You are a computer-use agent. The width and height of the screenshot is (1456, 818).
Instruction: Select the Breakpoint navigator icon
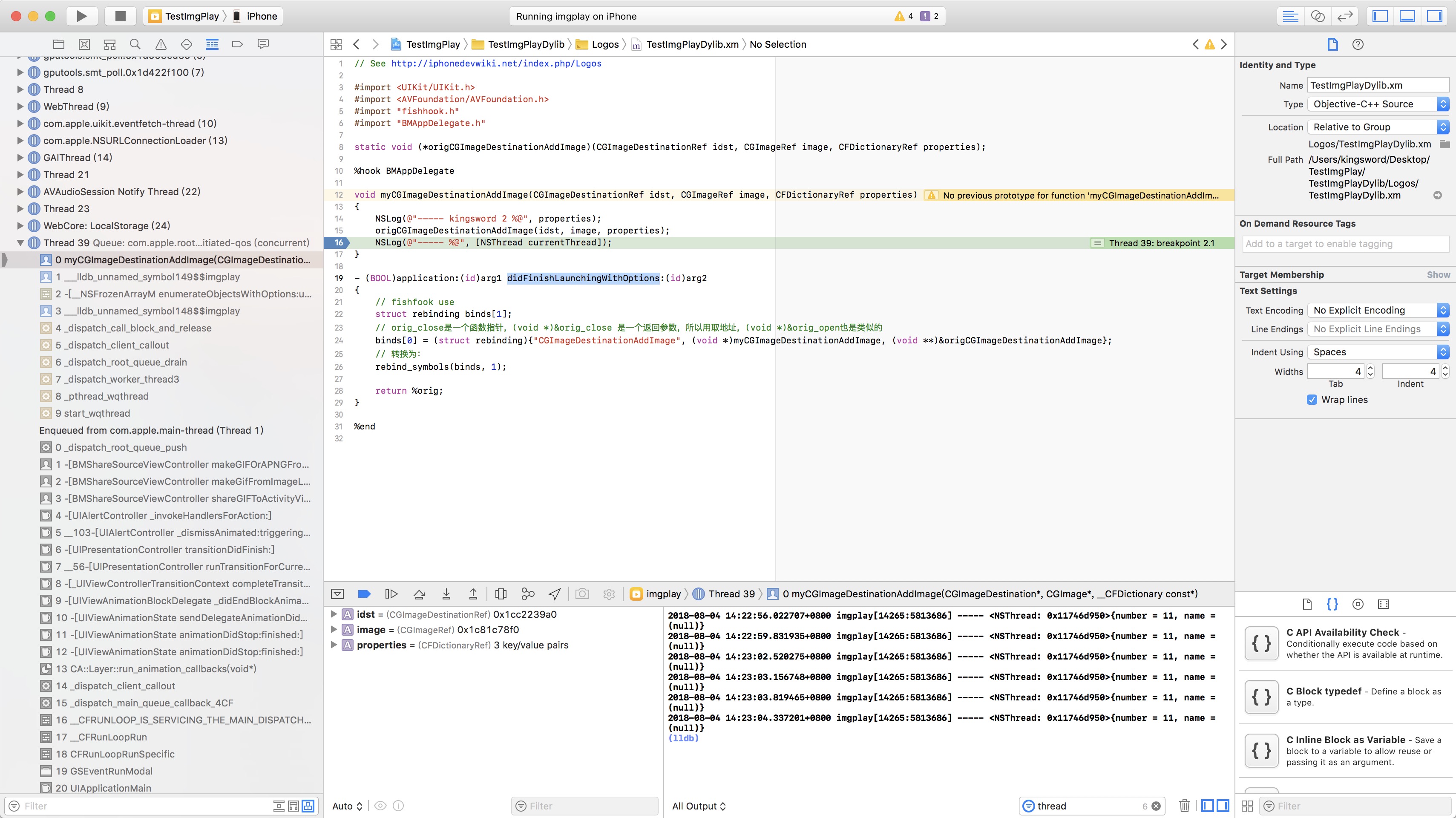pyautogui.click(x=237, y=44)
